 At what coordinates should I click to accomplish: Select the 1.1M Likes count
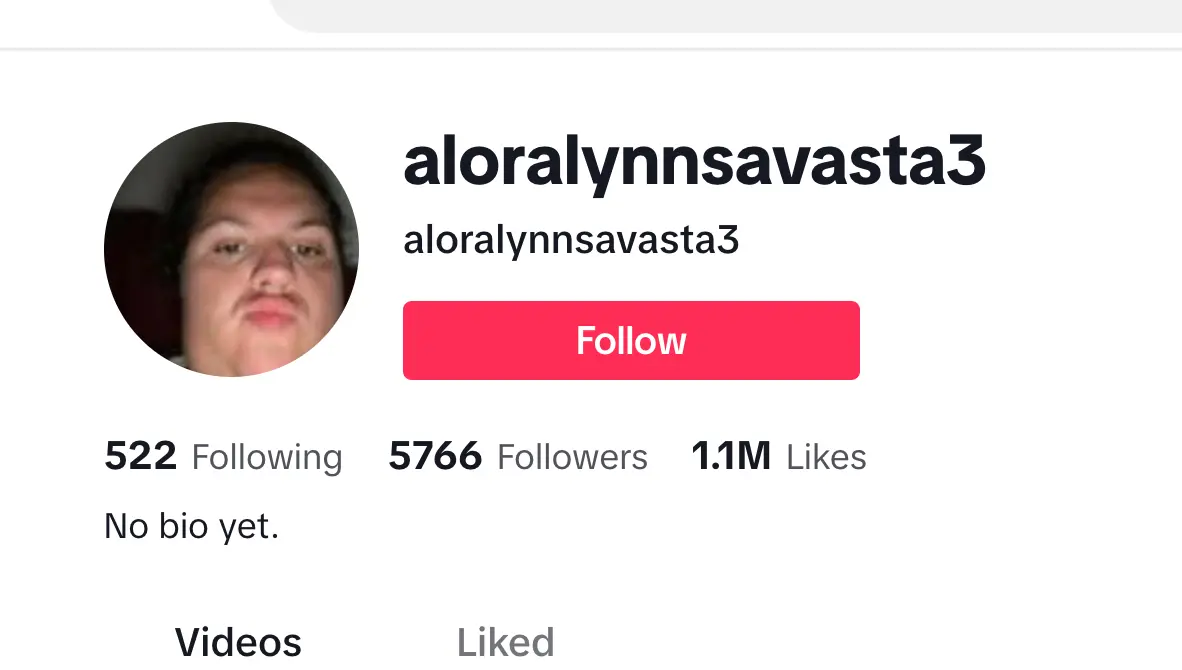click(x=779, y=457)
